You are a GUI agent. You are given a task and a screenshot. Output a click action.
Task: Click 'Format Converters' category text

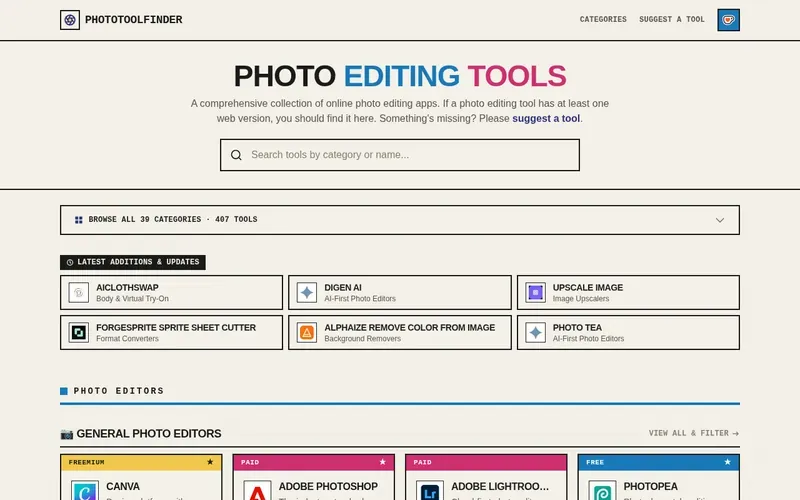pyautogui.click(x=127, y=339)
